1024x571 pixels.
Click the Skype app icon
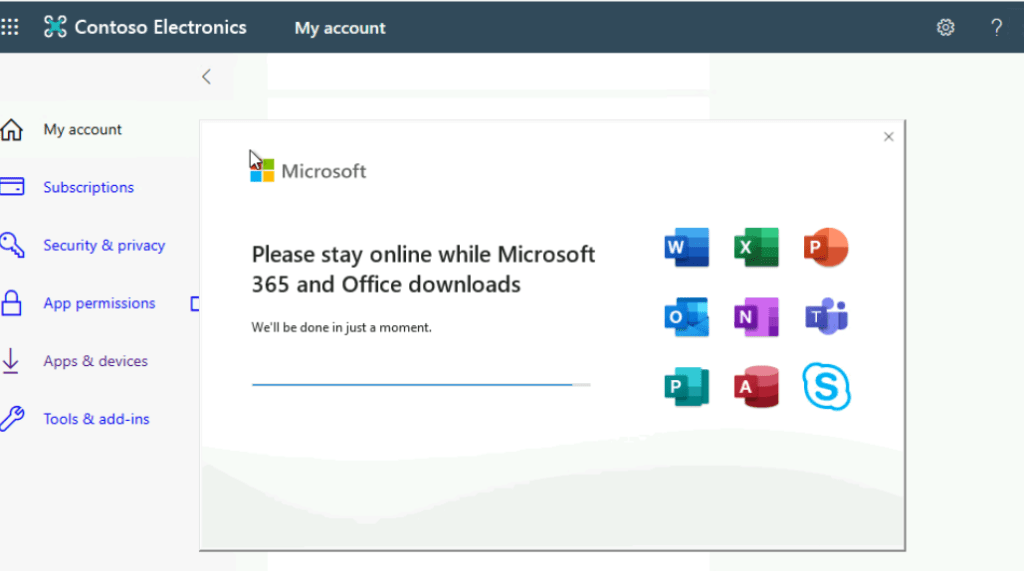coord(826,387)
